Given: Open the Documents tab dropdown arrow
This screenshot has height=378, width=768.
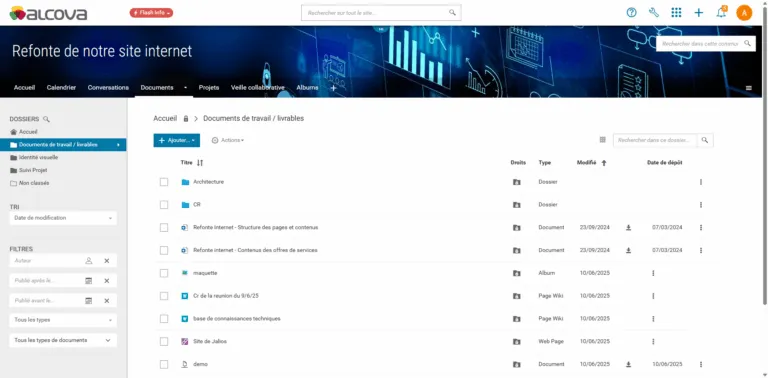Looking at the screenshot, I should coord(185,88).
